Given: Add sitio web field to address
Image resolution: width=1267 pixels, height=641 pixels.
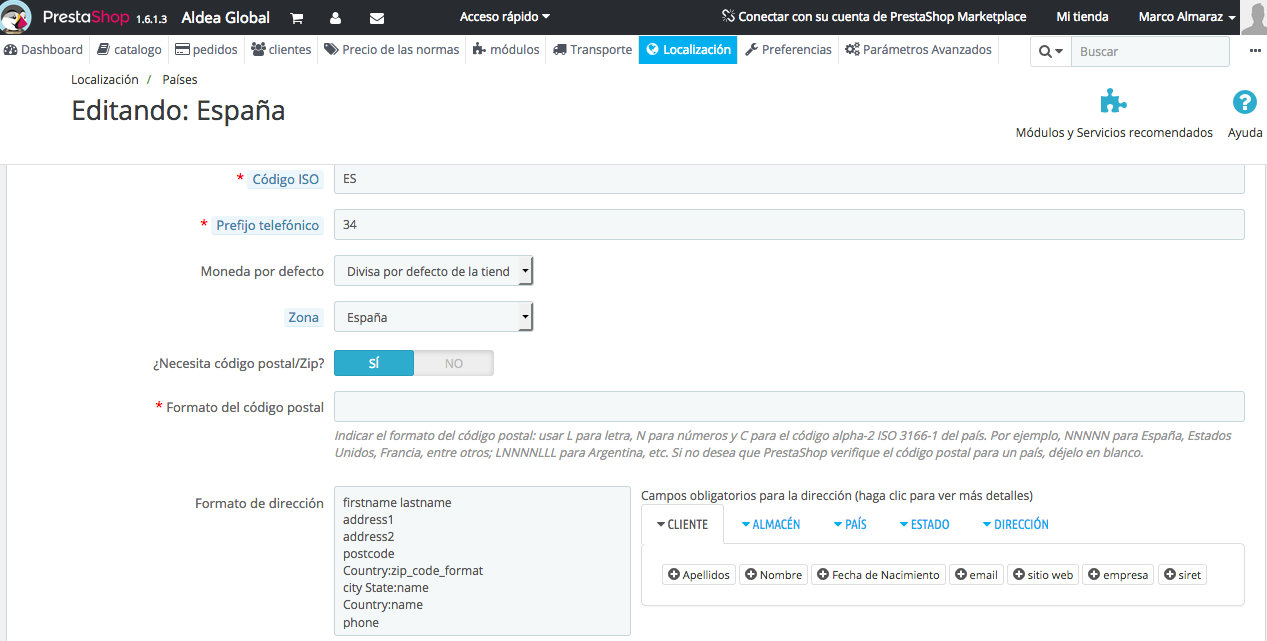Looking at the screenshot, I should [1043, 575].
